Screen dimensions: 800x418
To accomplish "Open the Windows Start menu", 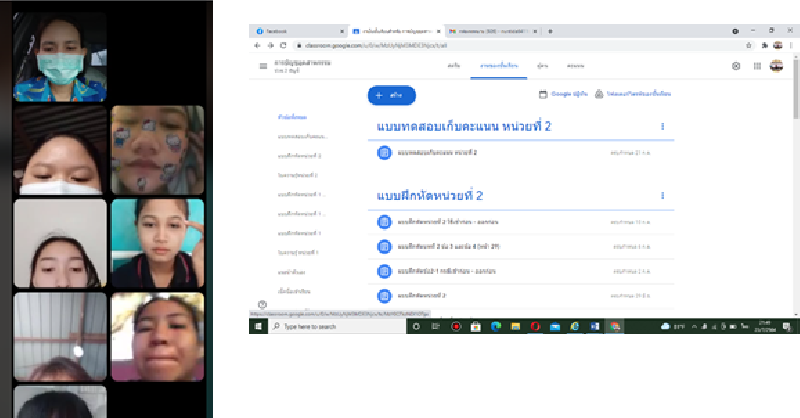I will tap(256, 327).
